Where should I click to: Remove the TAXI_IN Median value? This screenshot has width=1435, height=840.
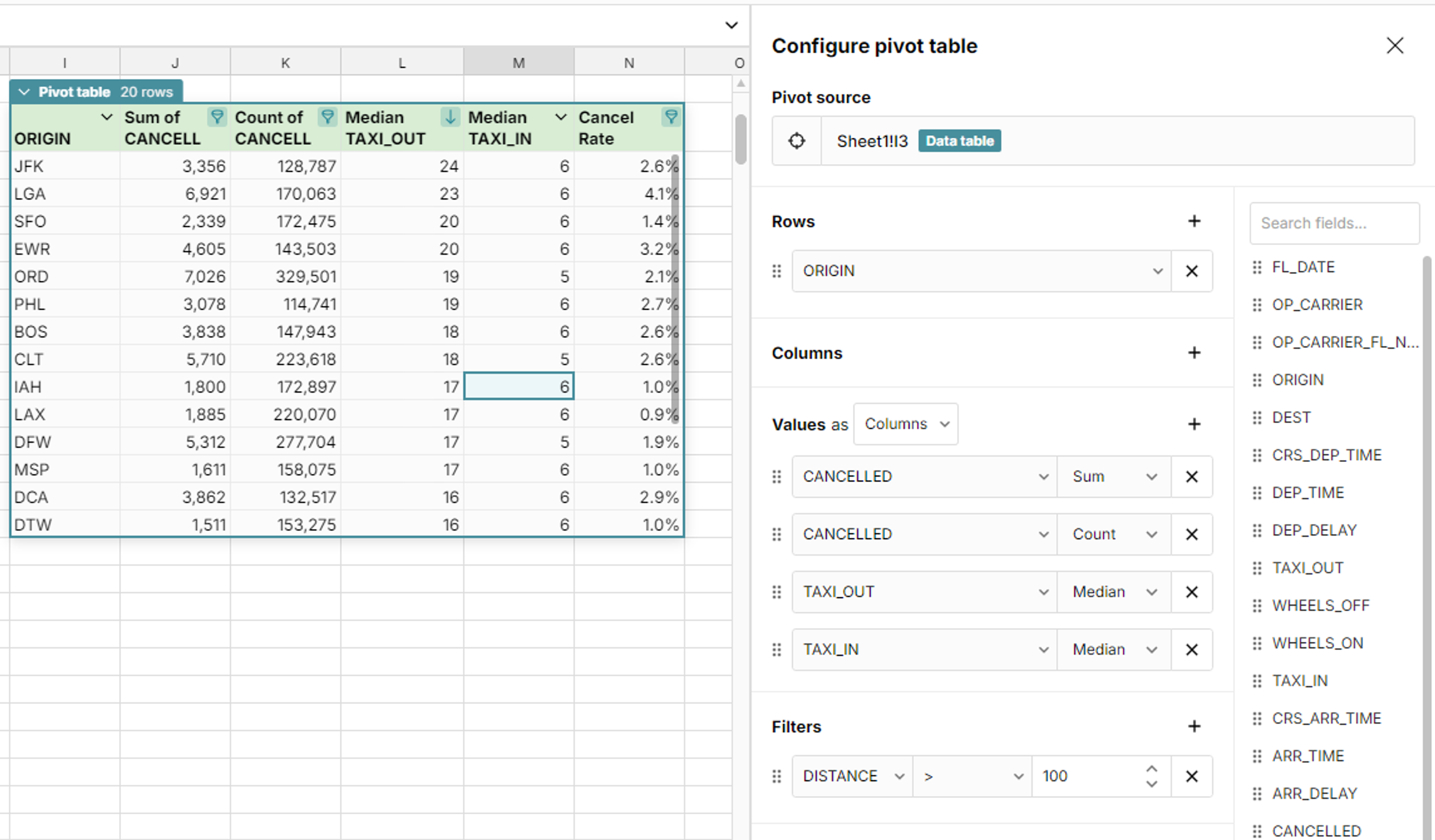point(1191,649)
